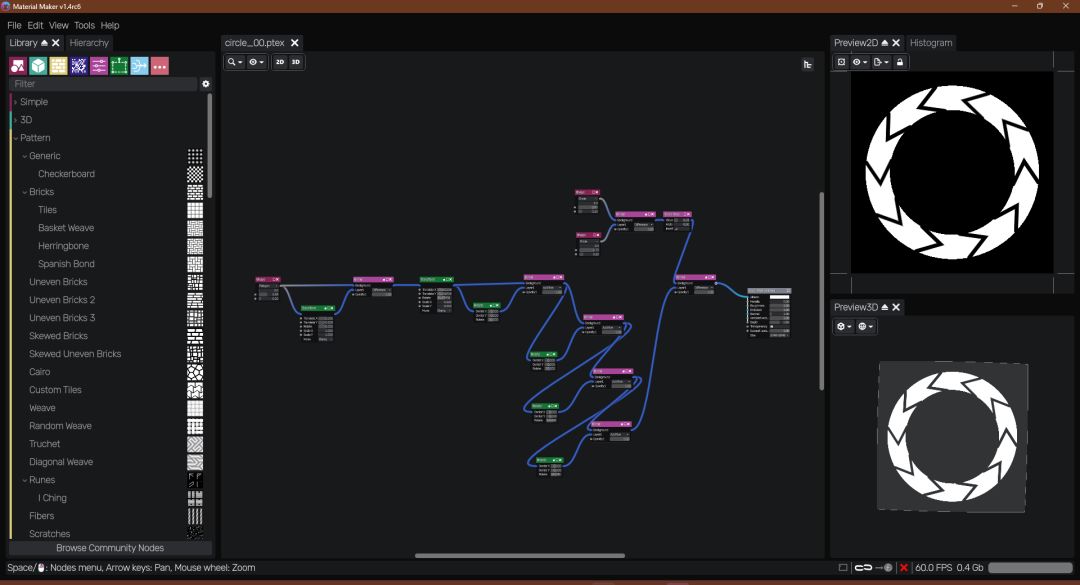1080x585 pixels.
Task: Click the Checkerboard pattern thumbnail
Action: [x=195, y=174]
